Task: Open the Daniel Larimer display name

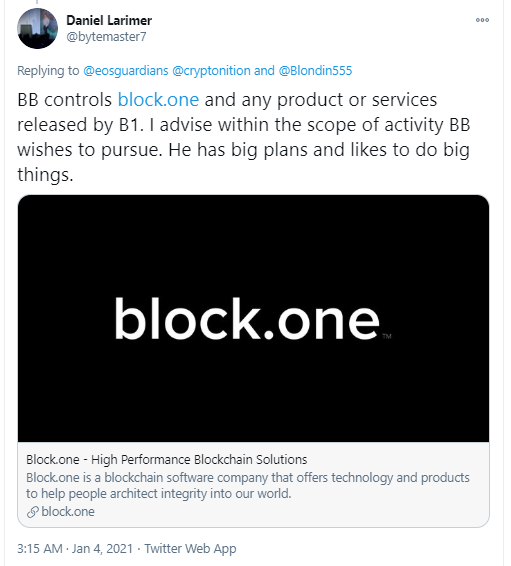Action: point(109,20)
